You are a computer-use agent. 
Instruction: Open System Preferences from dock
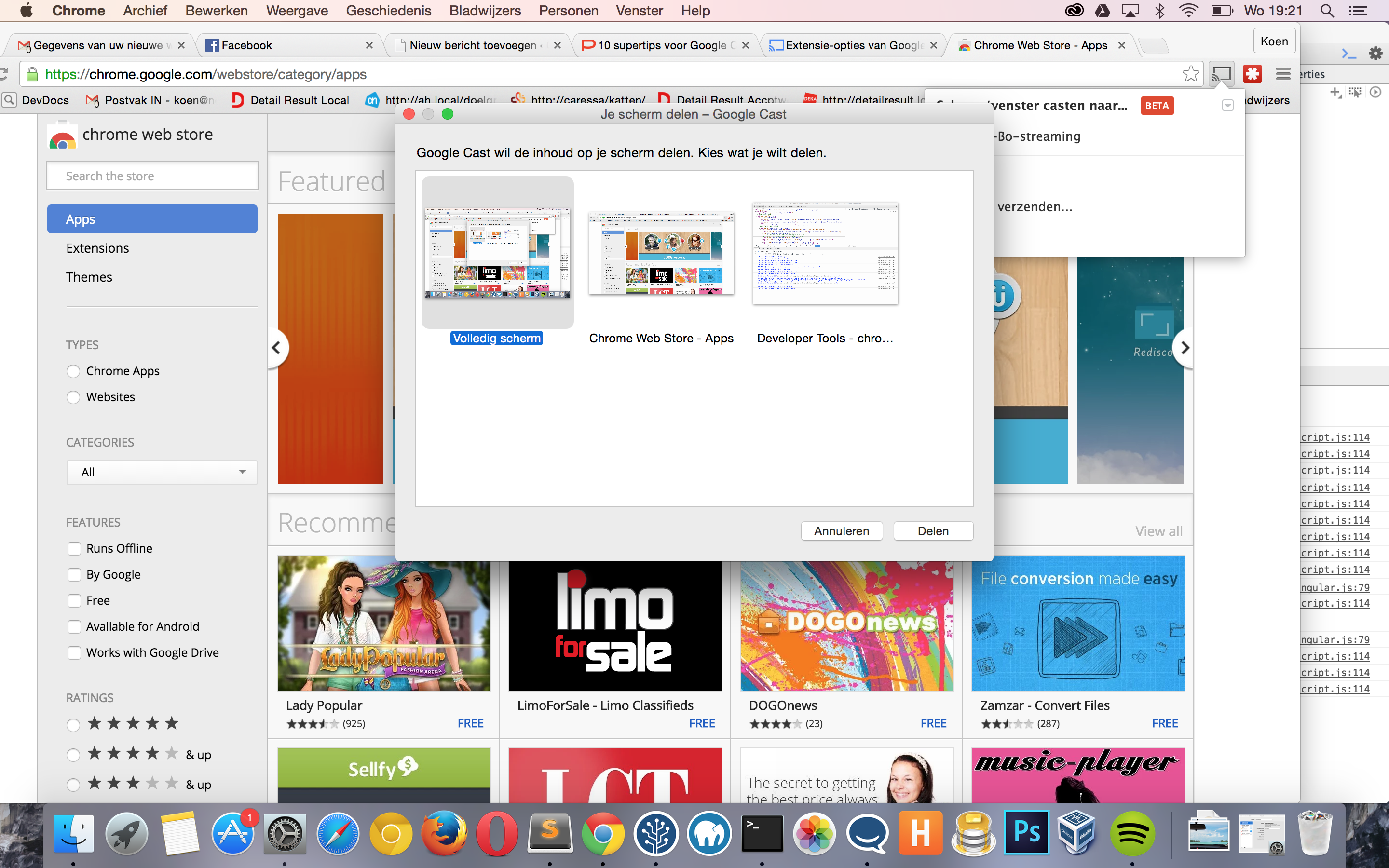[x=285, y=833]
